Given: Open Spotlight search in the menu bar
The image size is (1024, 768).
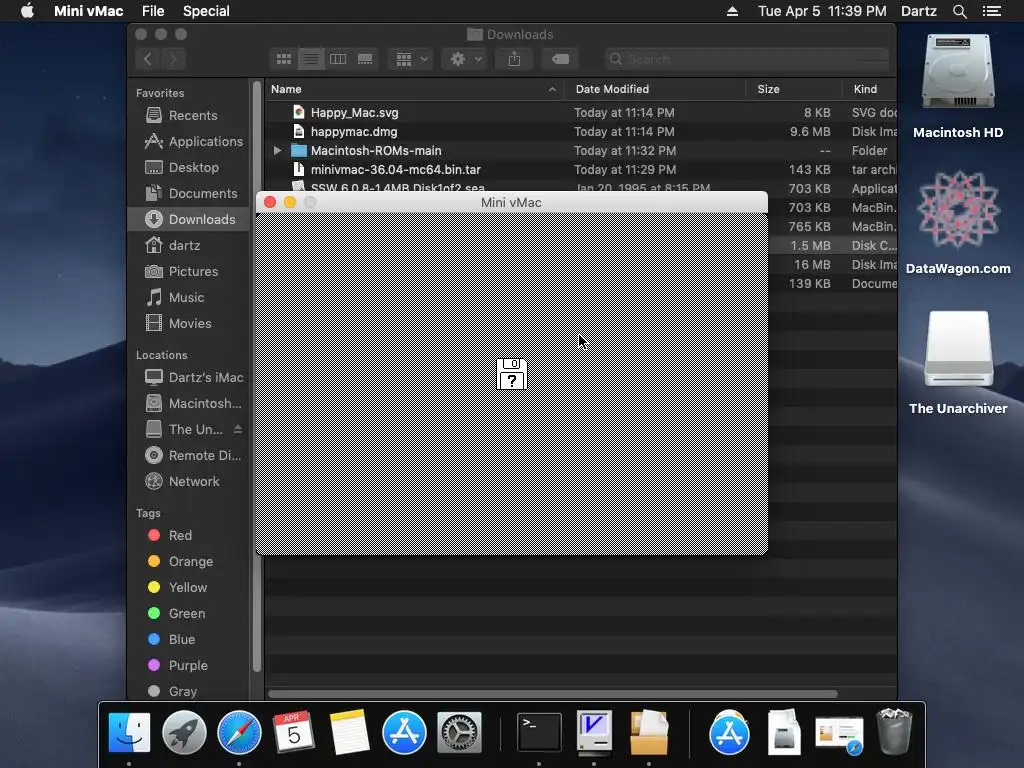Looking at the screenshot, I should pyautogui.click(x=959, y=11).
